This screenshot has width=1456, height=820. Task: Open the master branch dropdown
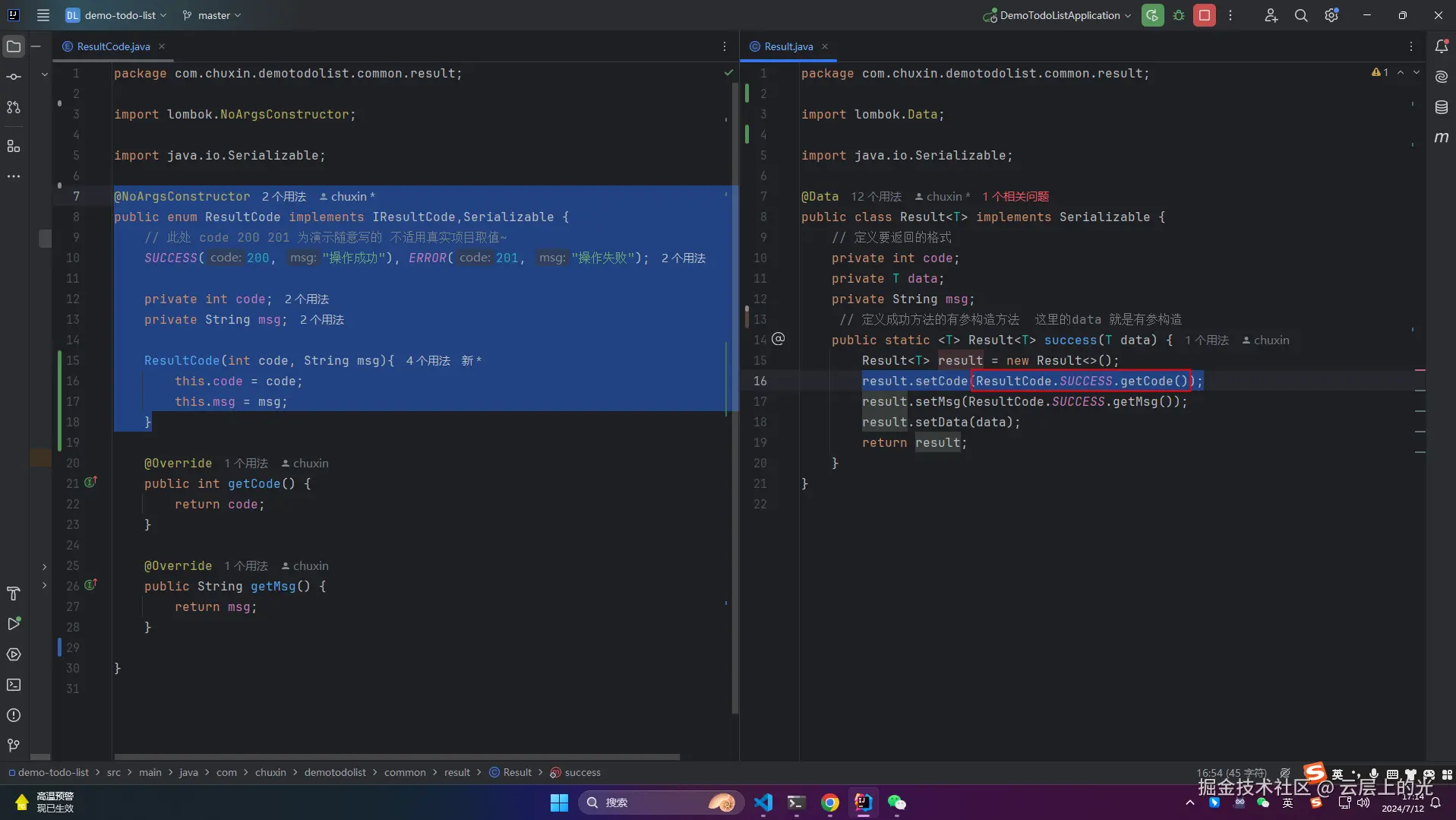(212, 15)
